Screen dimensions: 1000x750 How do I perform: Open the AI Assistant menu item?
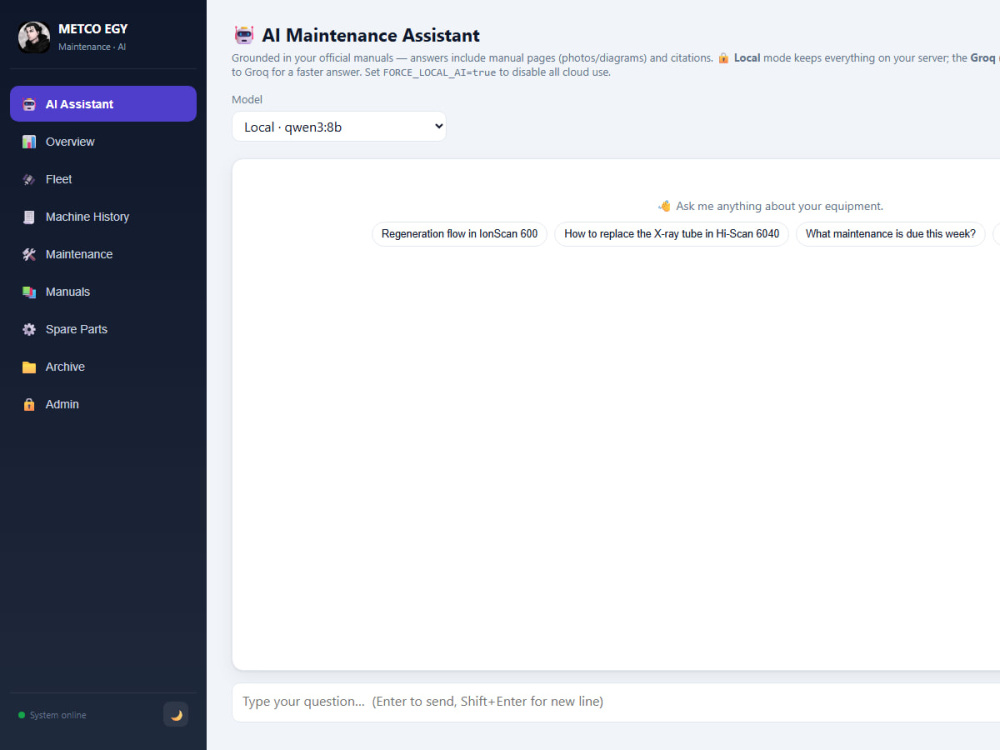(103, 104)
